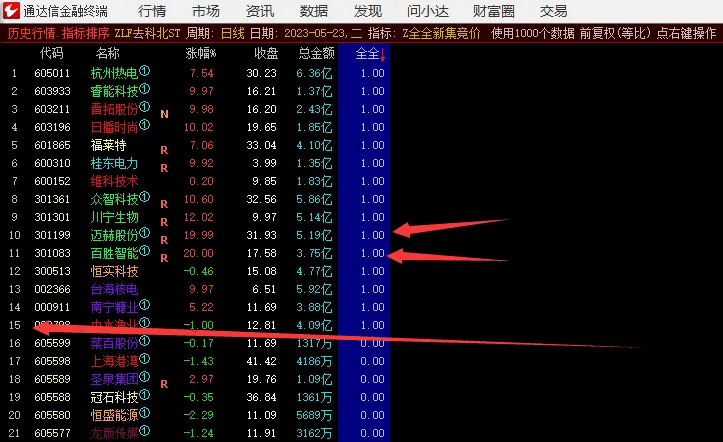Sort by the 收盘 column header
The width and height of the screenshot is (723, 442).
[x=267, y=53]
